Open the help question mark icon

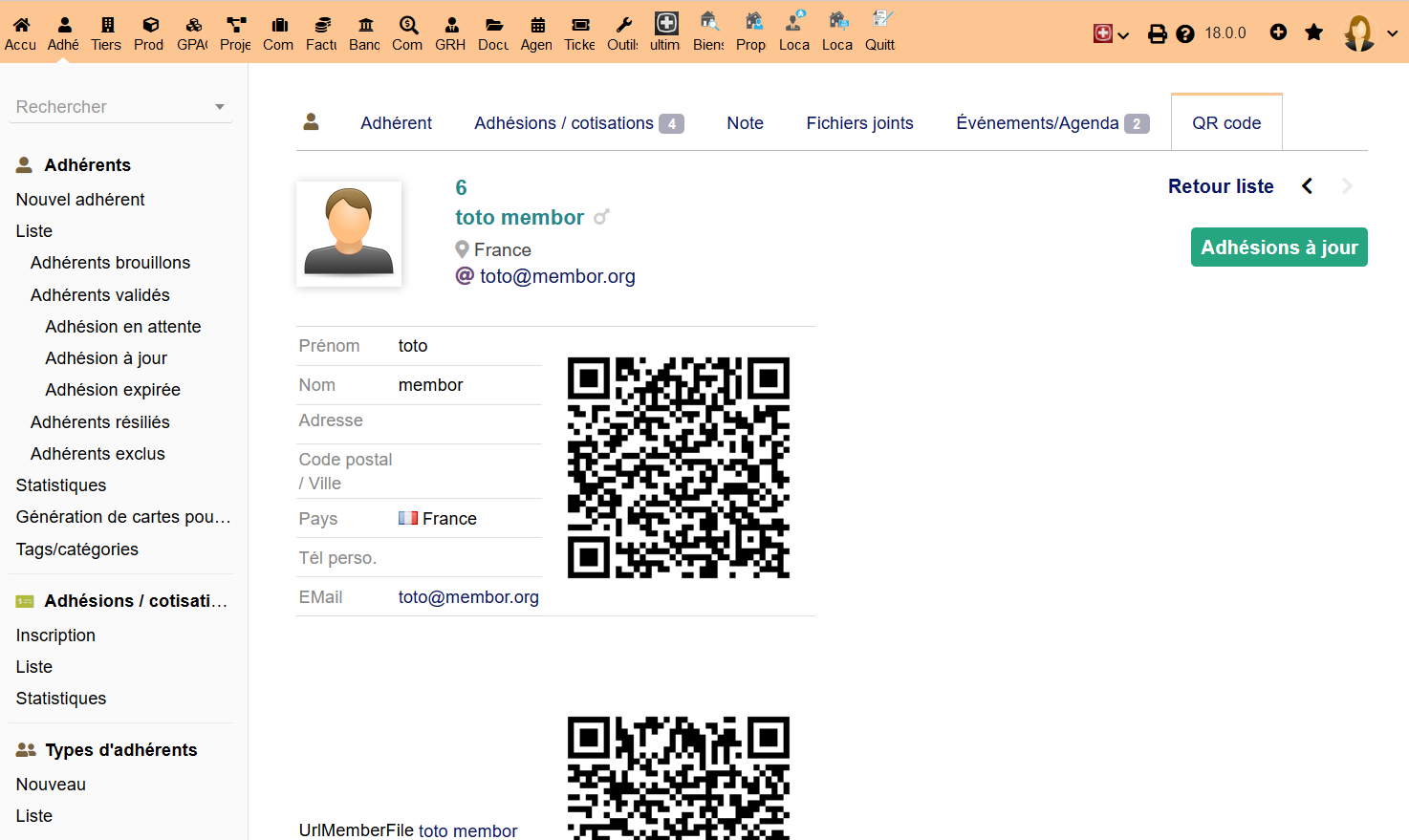click(1185, 33)
